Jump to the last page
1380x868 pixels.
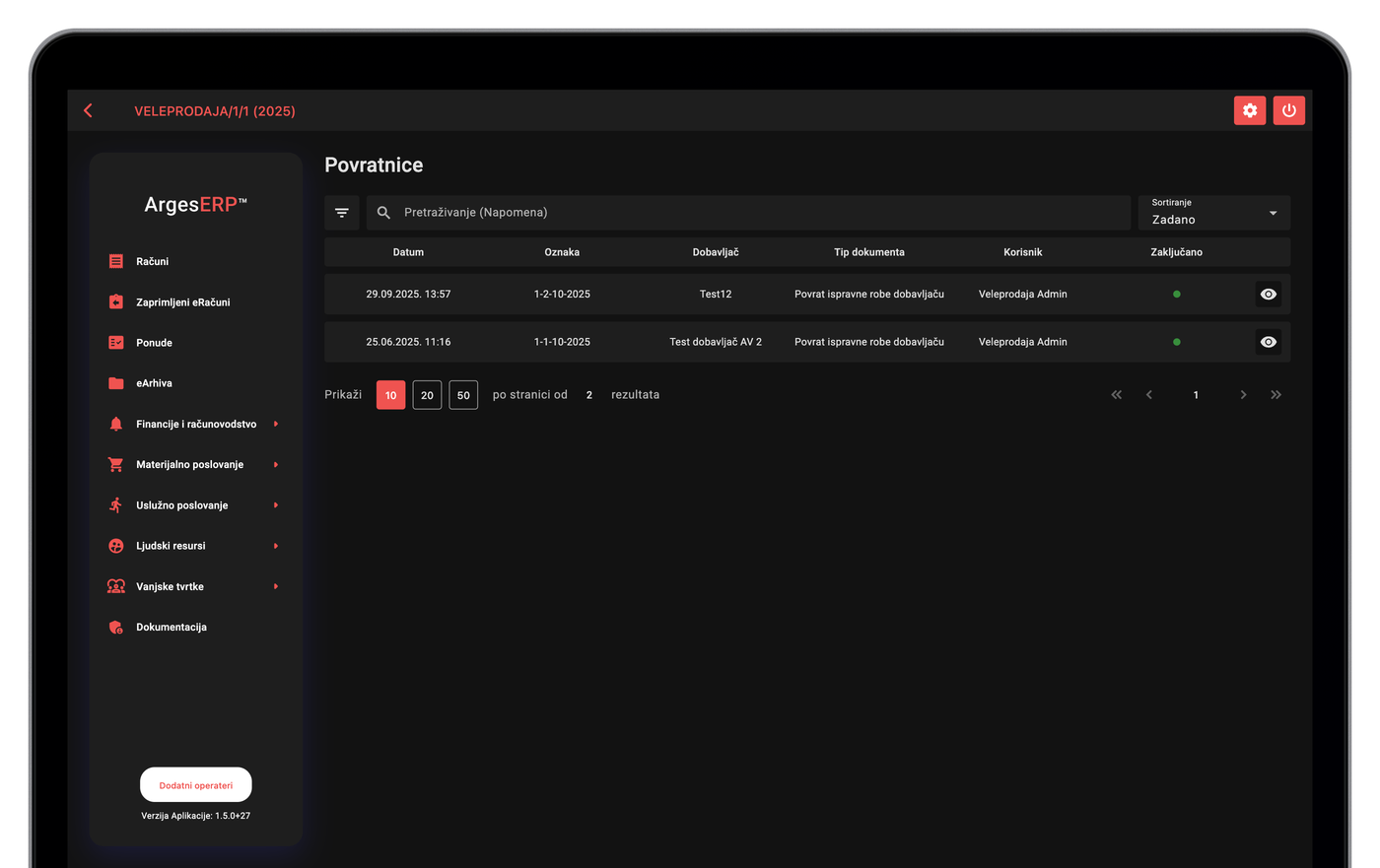[x=1276, y=395]
